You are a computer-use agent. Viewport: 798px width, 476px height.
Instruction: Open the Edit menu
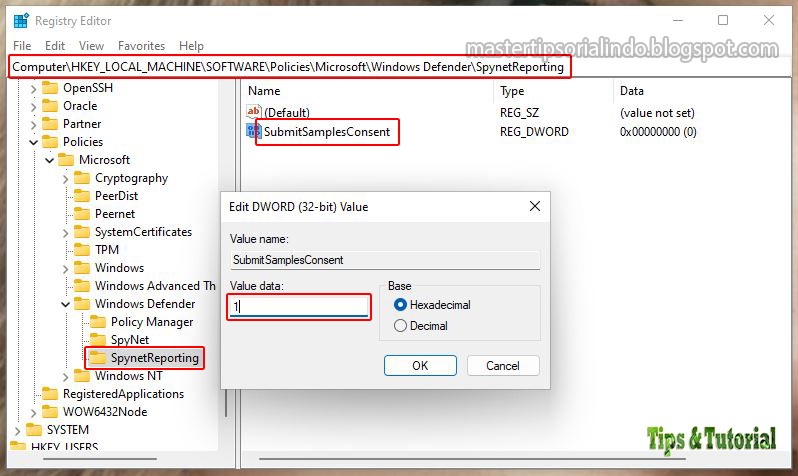(x=55, y=46)
